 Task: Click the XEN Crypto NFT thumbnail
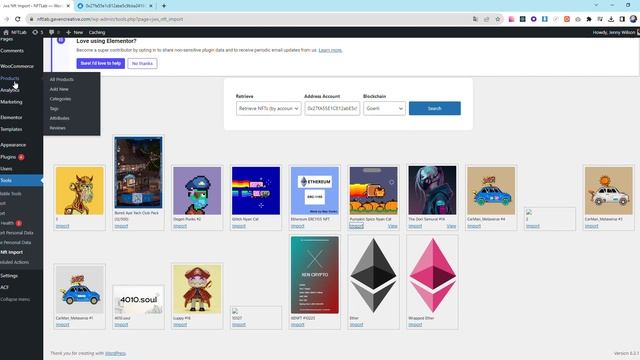tap(315, 275)
